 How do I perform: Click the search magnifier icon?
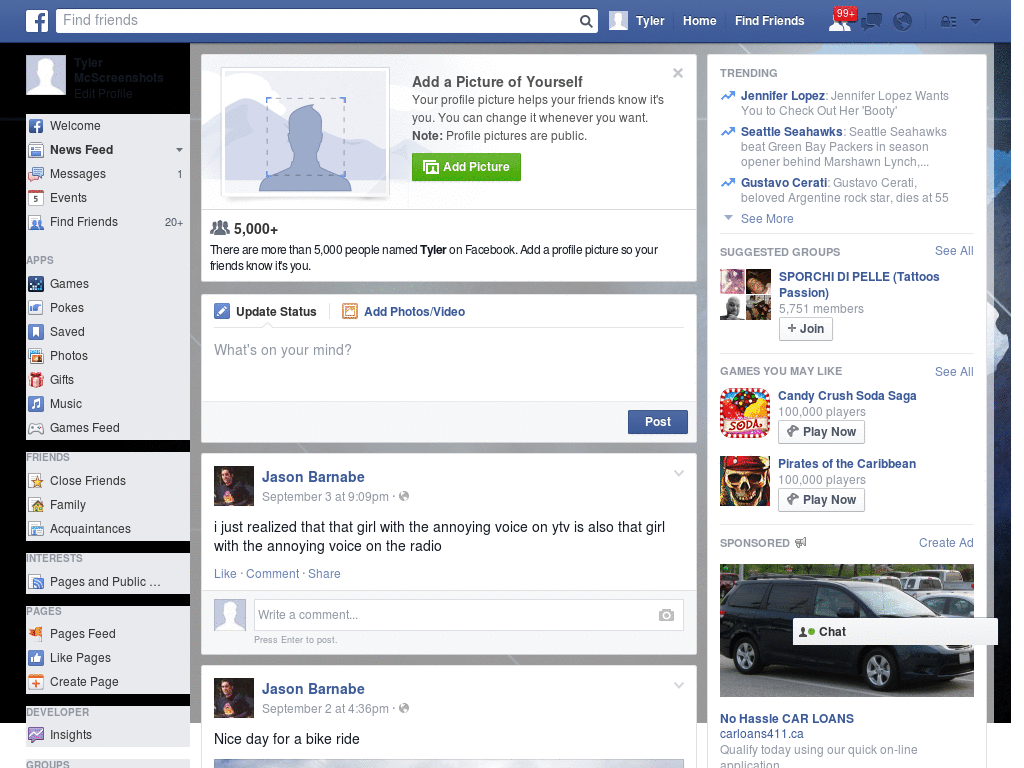tap(586, 21)
